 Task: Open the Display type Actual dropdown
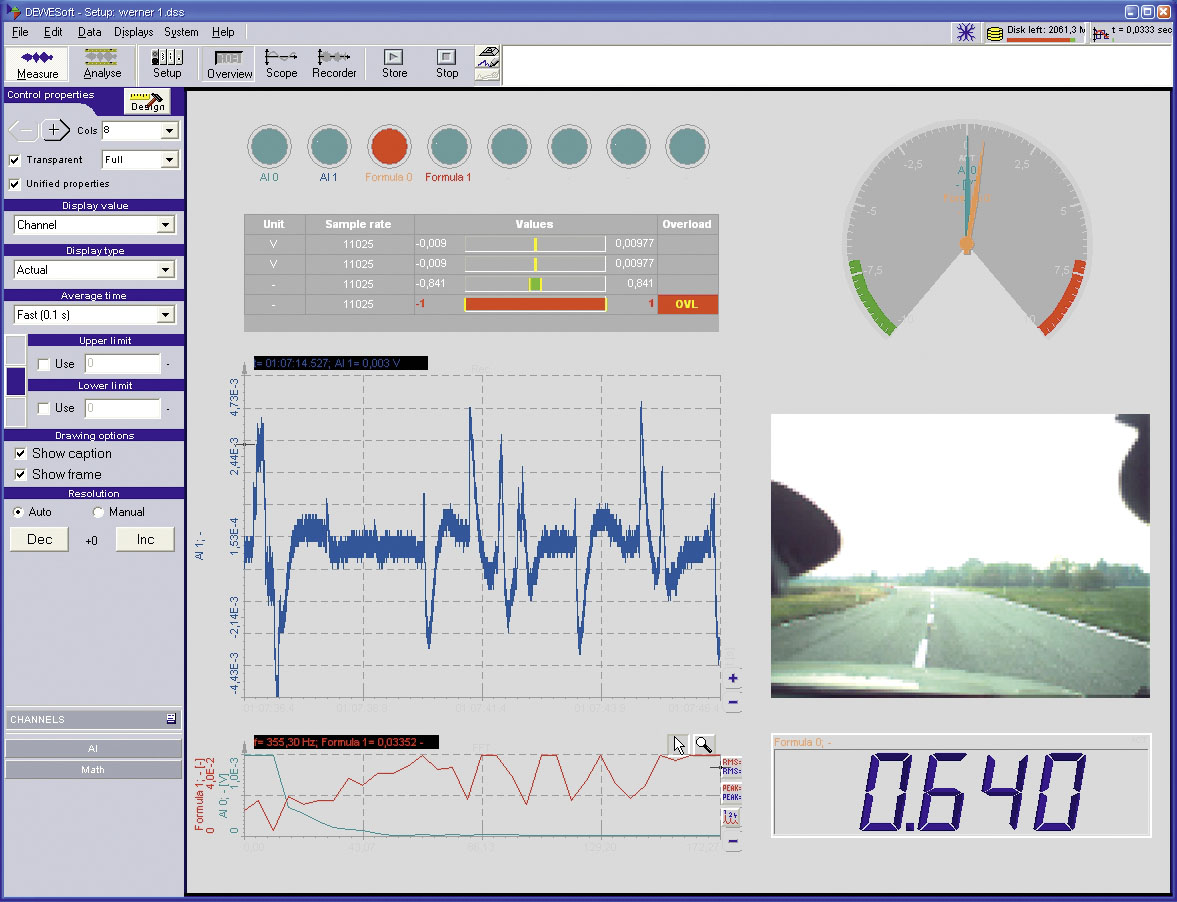click(x=165, y=270)
